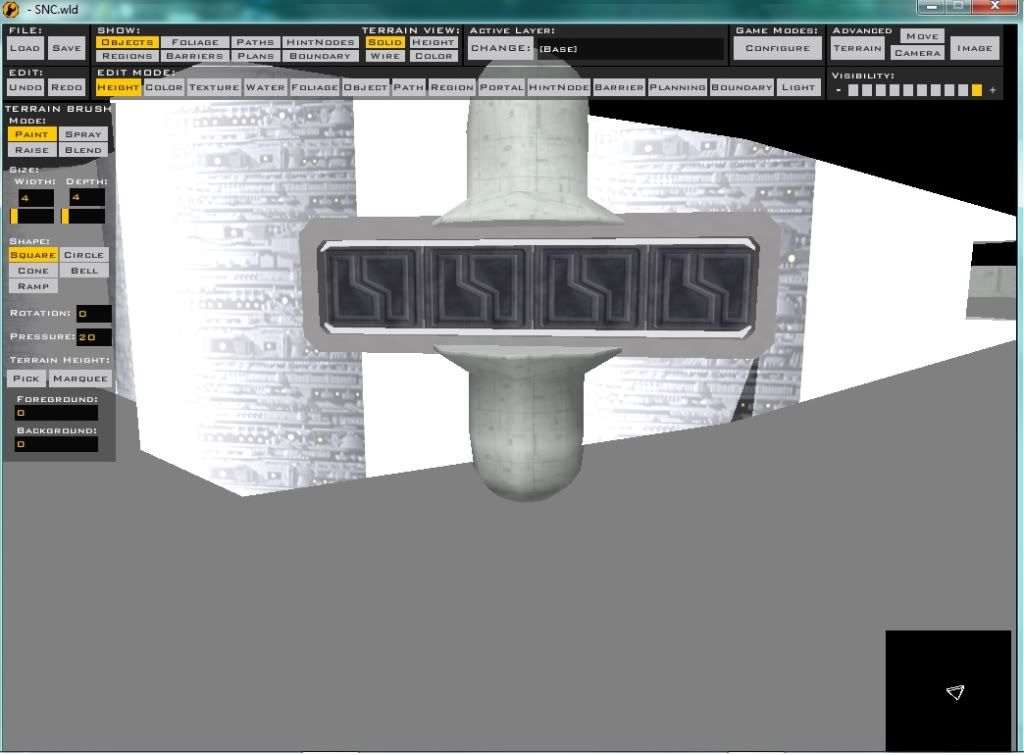Toggle Plans visibility in Show group

pyautogui.click(x=255, y=56)
